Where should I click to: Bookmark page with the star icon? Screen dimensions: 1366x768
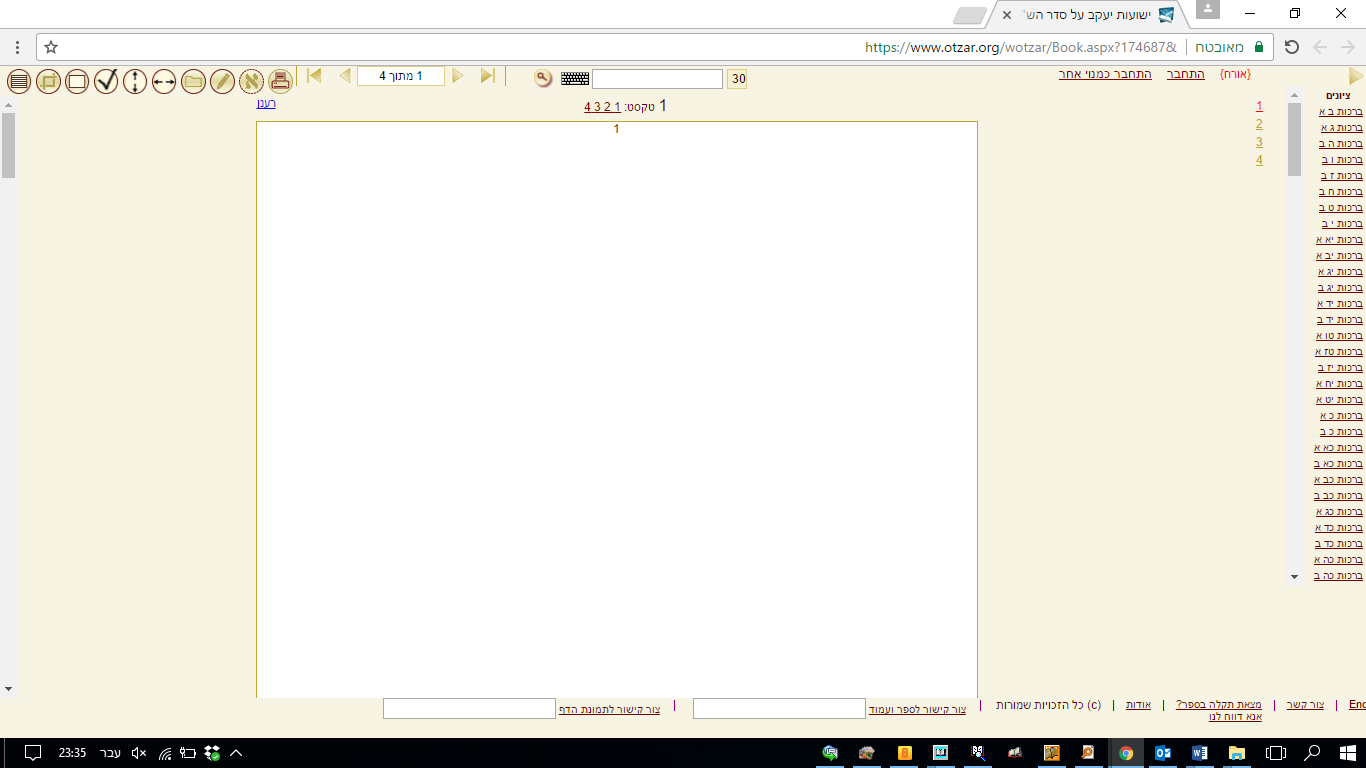[x=51, y=47]
